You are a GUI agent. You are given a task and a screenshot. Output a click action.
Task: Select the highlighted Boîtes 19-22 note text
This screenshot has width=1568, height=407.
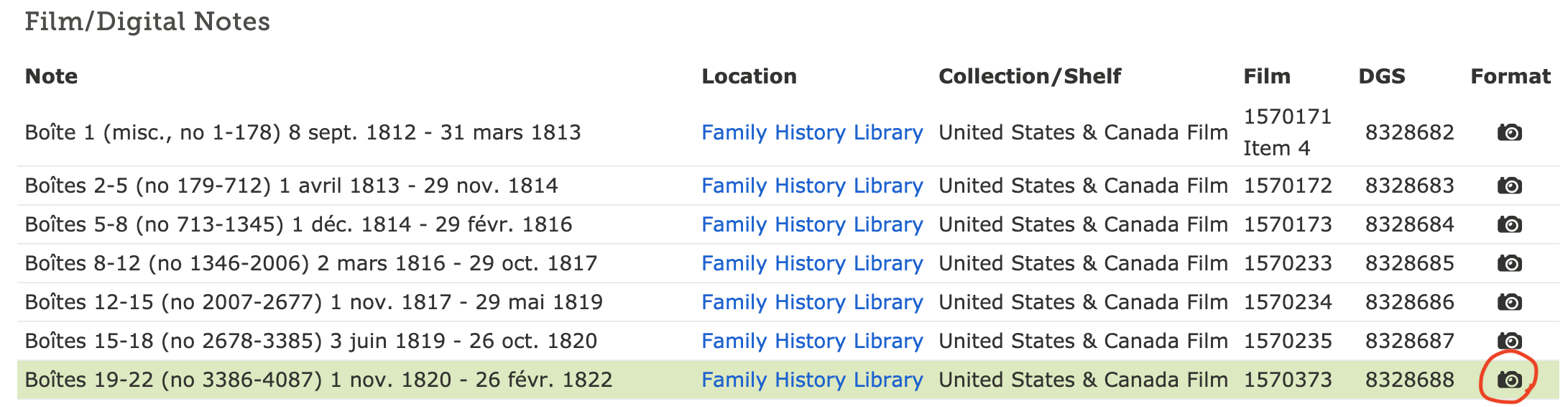[x=318, y=380]
